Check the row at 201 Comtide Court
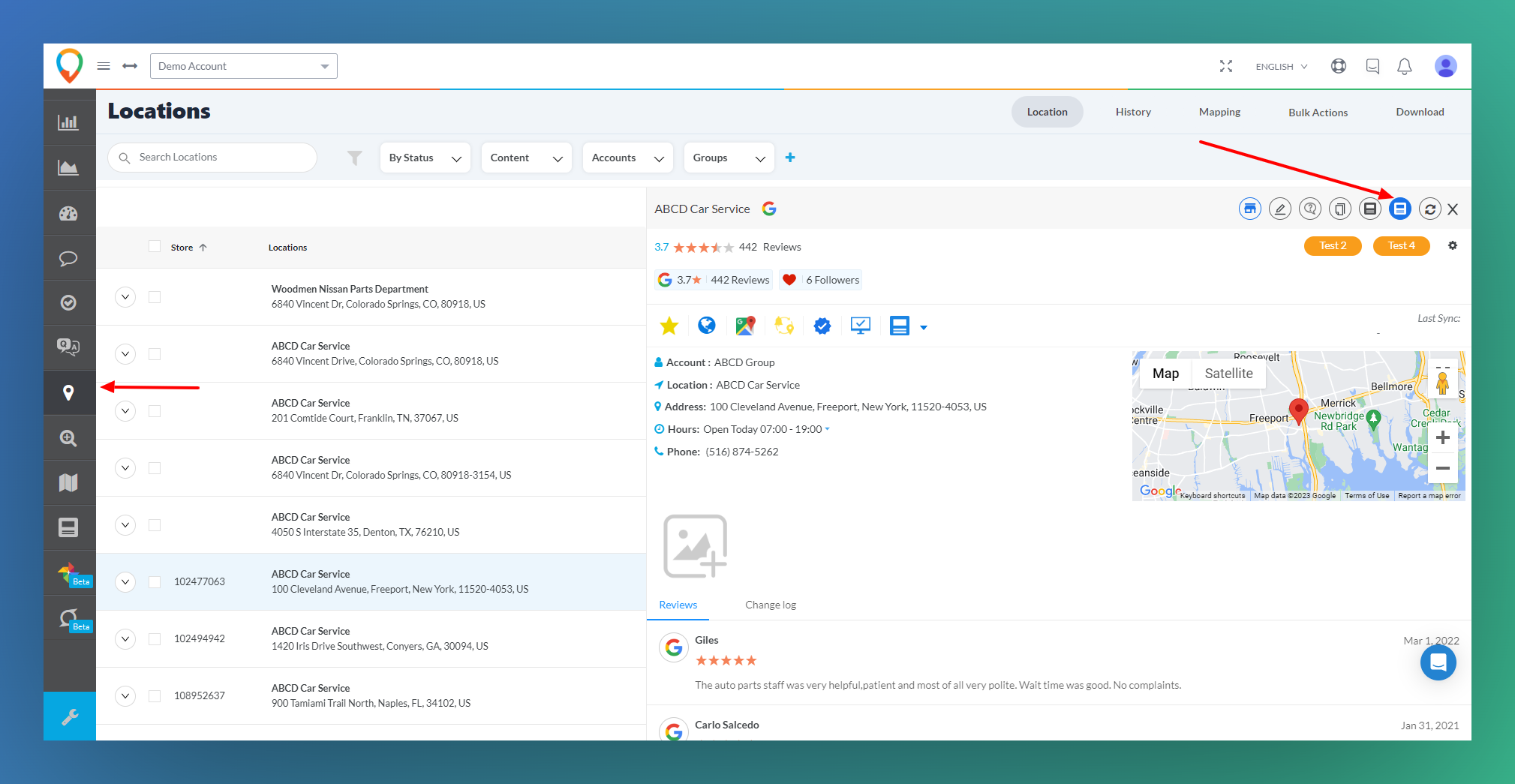This screenshot has height=784, width=1515. pyautogui.click(x=155, y=411)
